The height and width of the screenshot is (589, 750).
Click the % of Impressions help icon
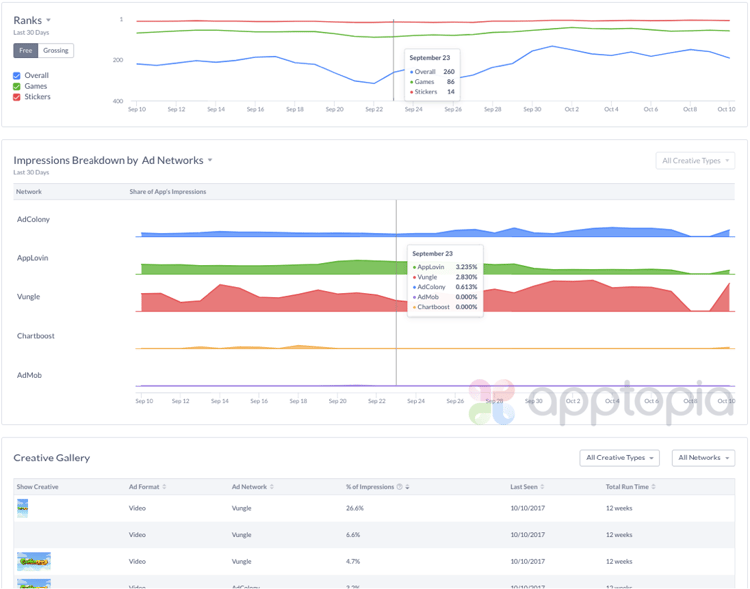399,487
